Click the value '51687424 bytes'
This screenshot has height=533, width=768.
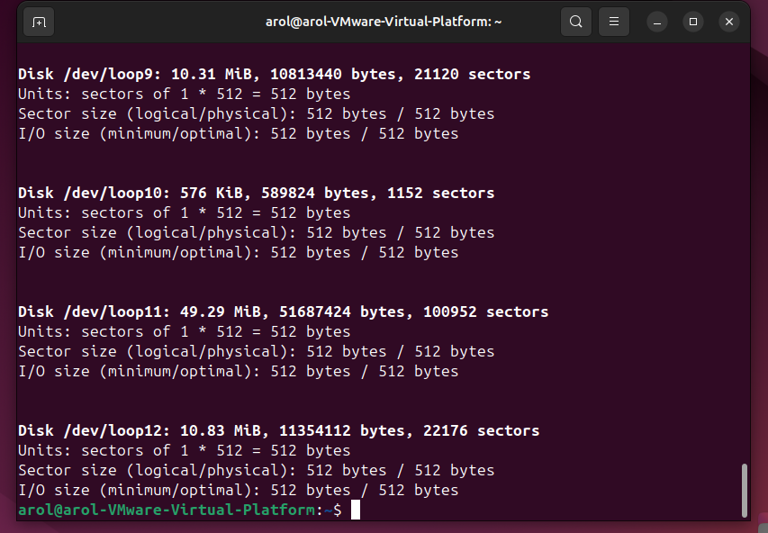(342, 313)
